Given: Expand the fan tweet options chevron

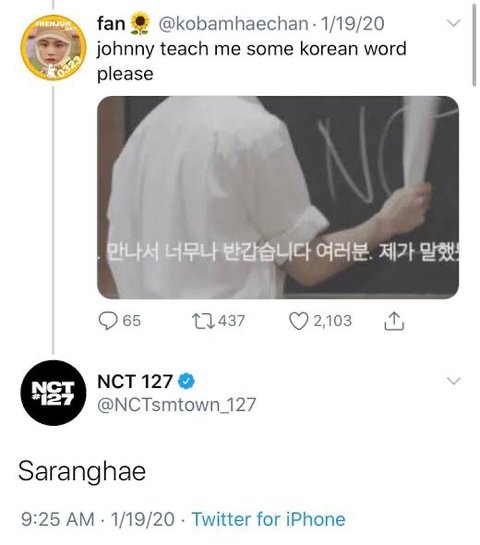Looking at the screenshot, I should pos(453,23).
